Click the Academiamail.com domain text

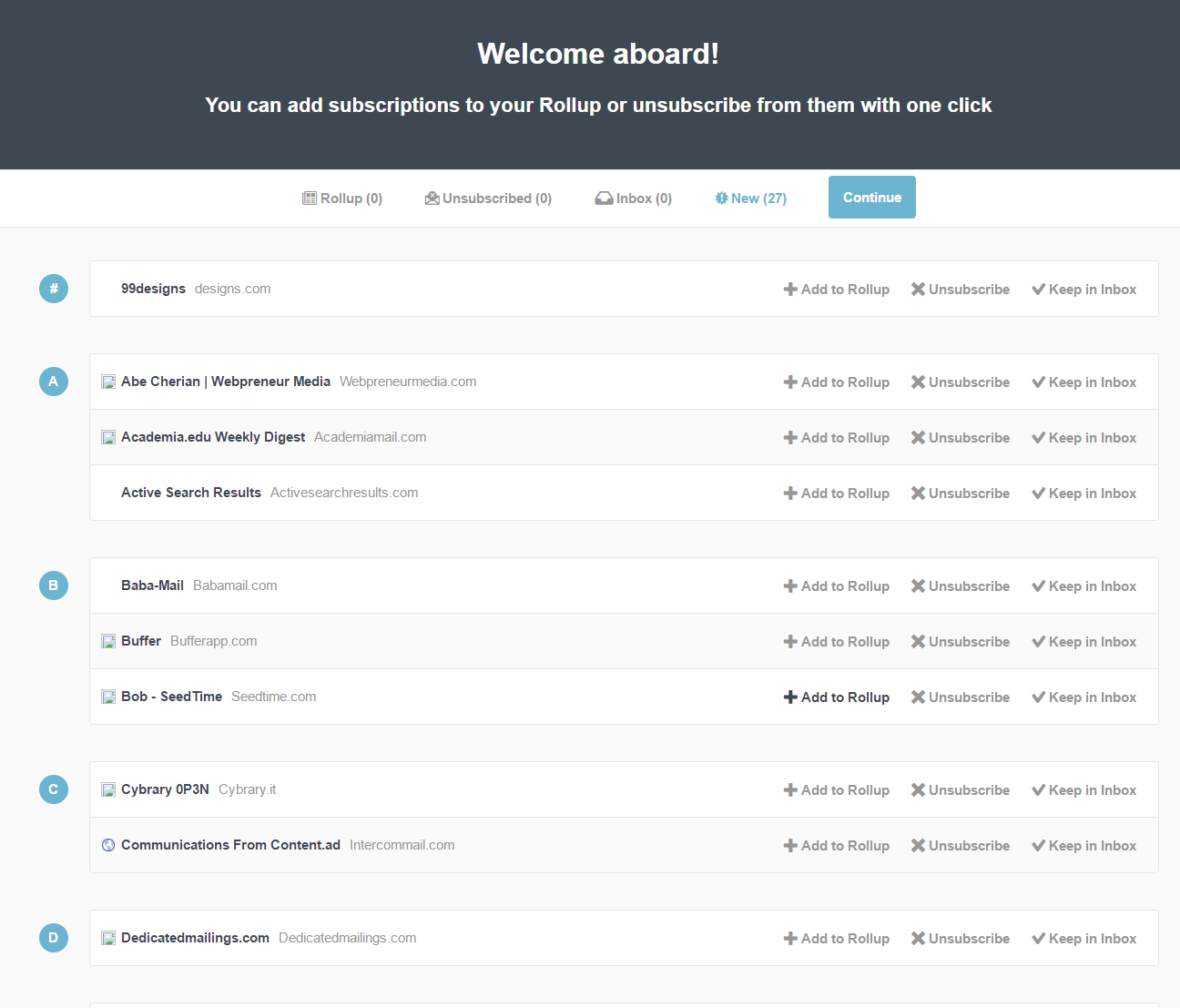click(370, 437)
